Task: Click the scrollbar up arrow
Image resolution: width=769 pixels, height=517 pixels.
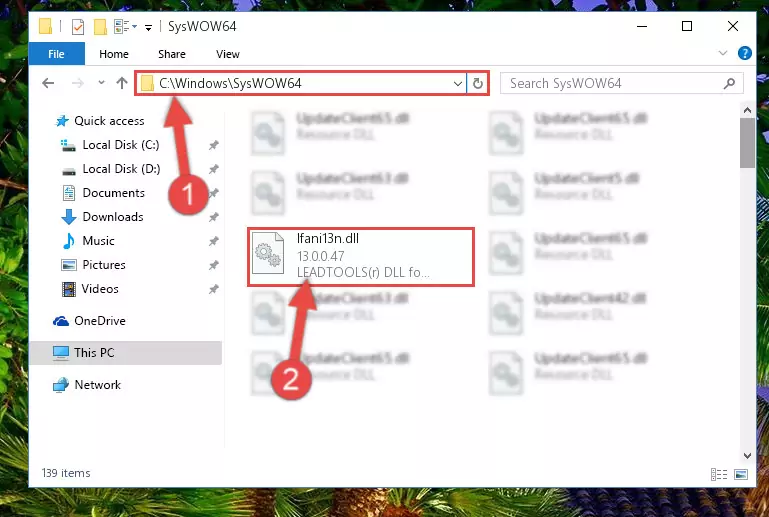Action: (747, 110)
